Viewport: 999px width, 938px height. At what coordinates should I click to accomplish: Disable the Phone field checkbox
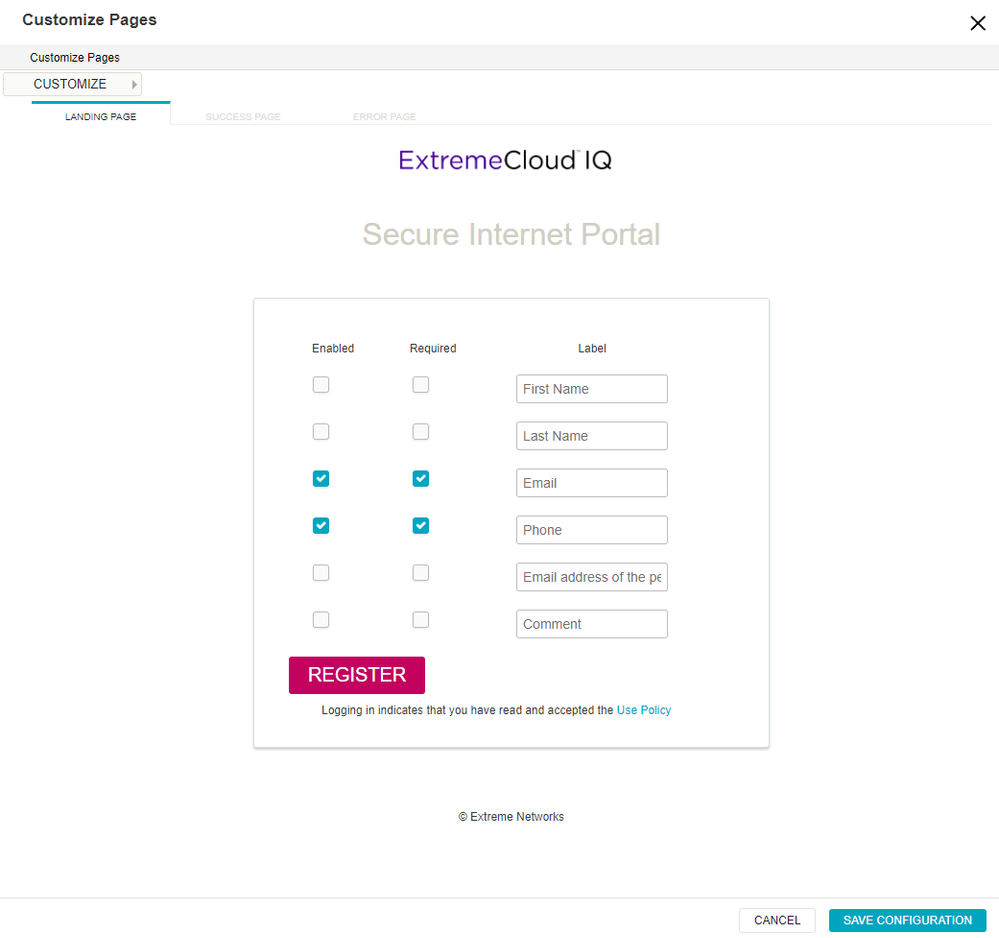tap(321, 526)
